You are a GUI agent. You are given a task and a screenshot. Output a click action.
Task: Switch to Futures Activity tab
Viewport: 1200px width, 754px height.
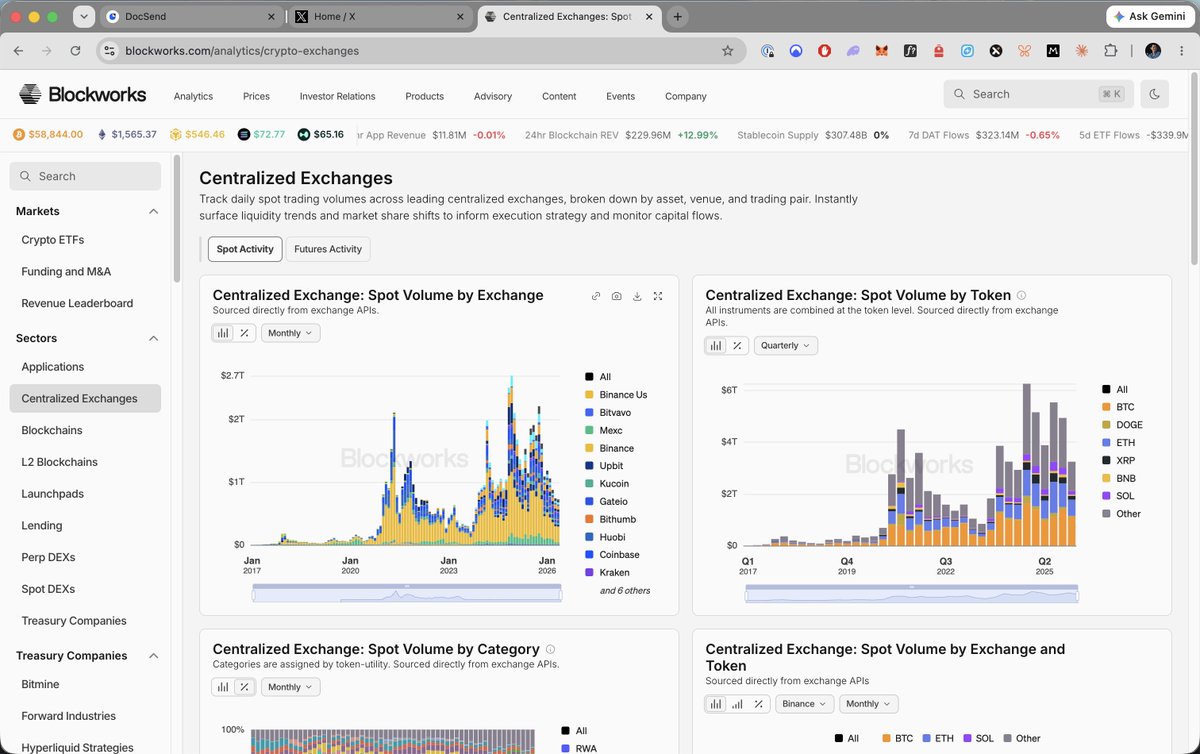click(328, 249)
